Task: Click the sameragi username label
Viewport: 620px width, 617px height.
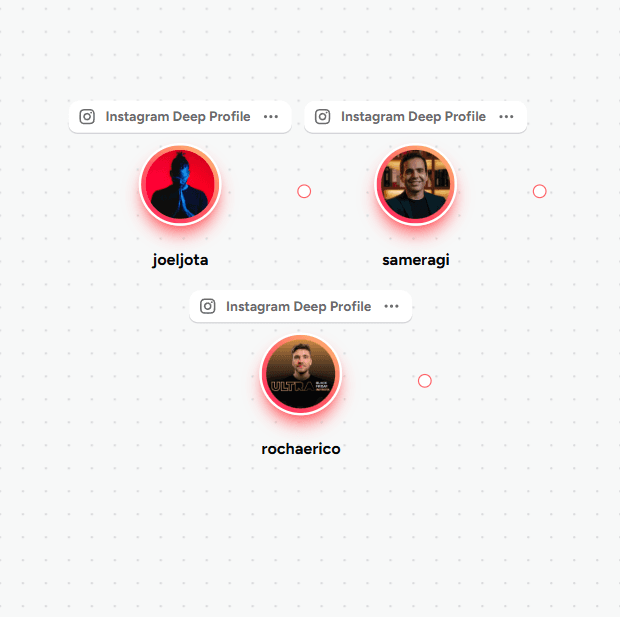Action: [x=416, y=260]
